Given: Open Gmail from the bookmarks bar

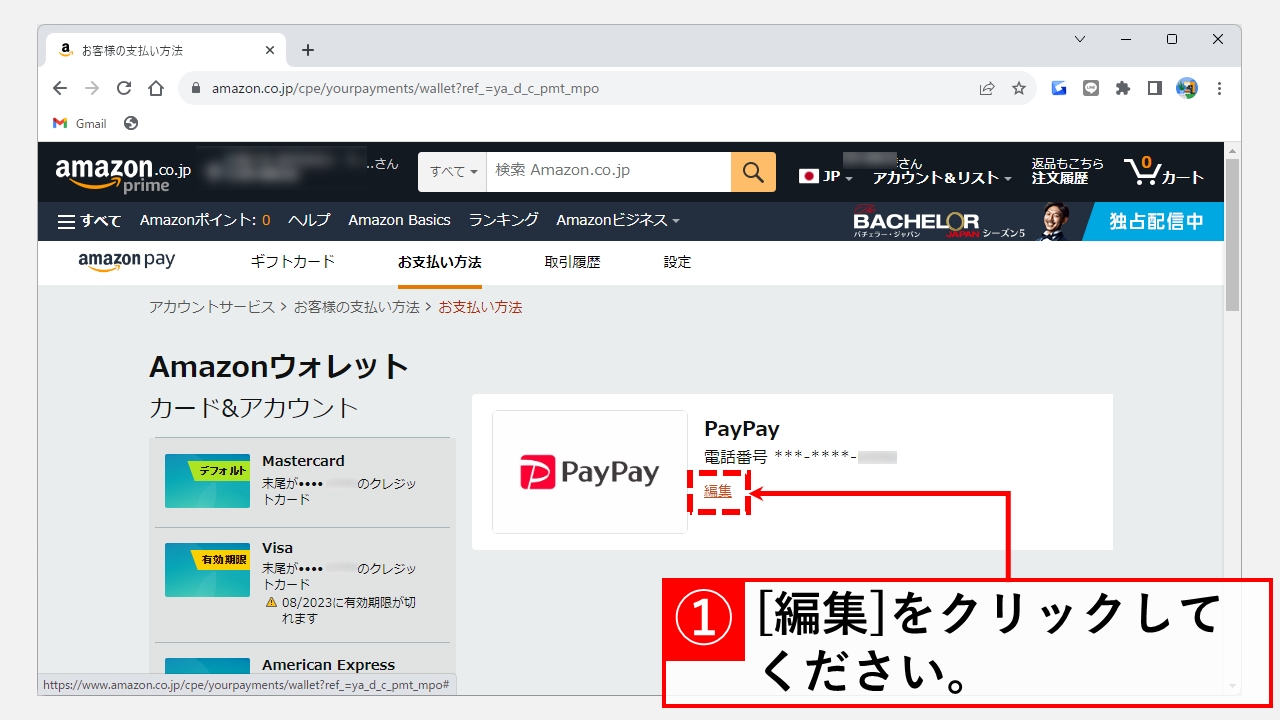Looking at the screenshot, I should (78, 123).
